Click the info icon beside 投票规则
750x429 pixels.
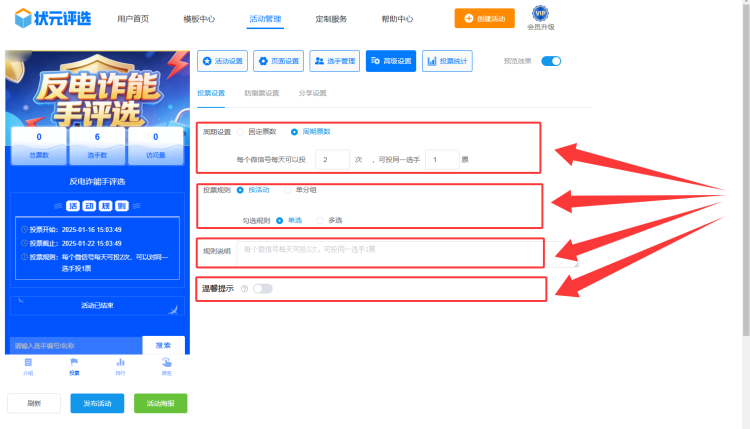click(24, 257)
